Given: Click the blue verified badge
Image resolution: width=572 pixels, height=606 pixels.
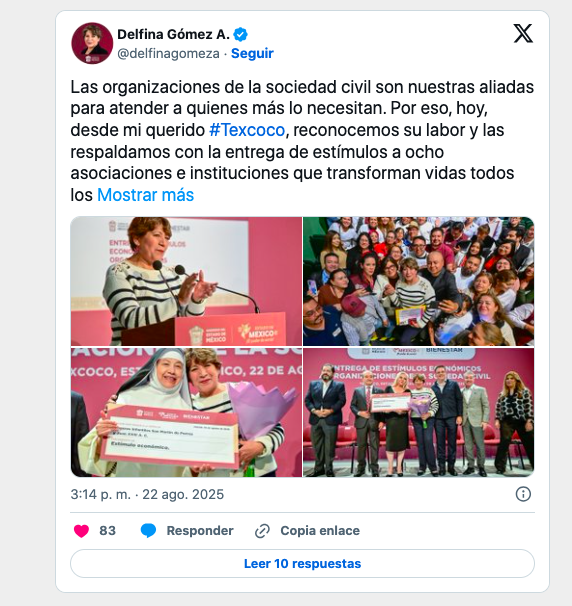Looking at the screenshot, I should click(240, 35).
